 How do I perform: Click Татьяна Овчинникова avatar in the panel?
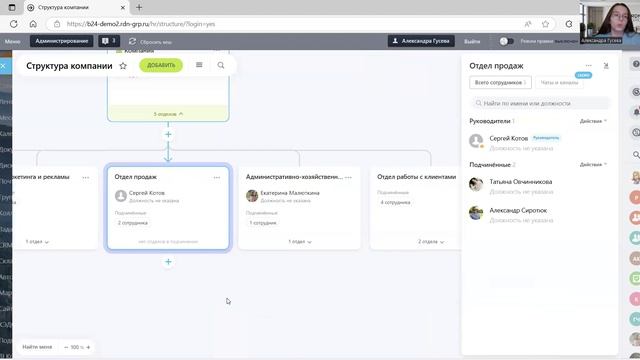[476, 184]
